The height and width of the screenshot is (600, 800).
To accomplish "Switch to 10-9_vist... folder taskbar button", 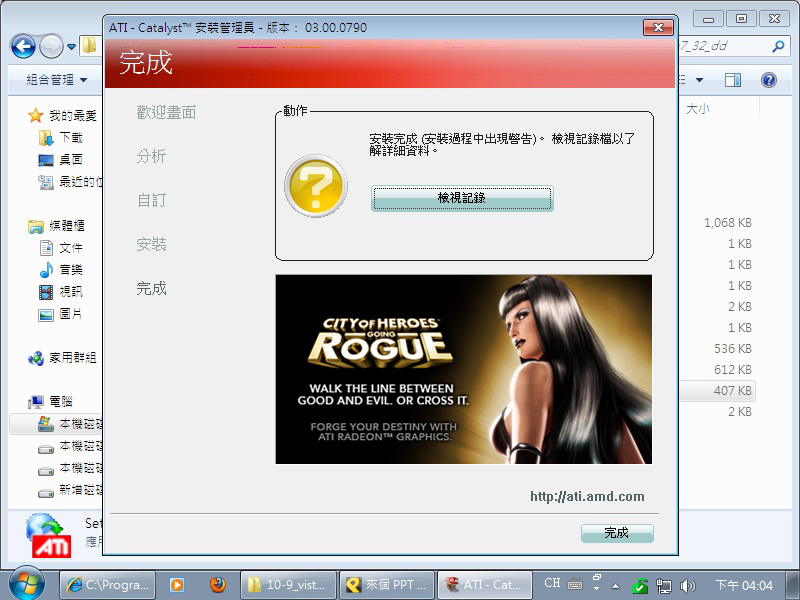I will (x=288, y=585).
